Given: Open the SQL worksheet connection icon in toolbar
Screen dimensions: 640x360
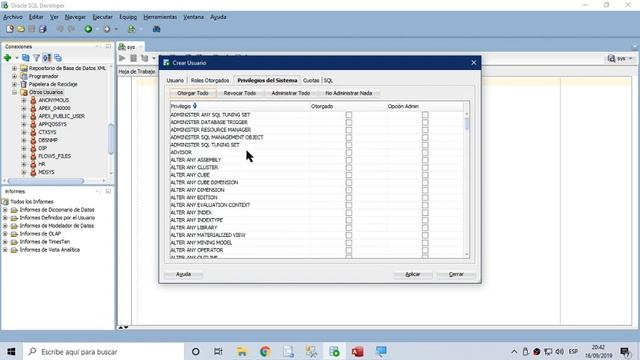Looking at the screenshot, I should (131, 29).
